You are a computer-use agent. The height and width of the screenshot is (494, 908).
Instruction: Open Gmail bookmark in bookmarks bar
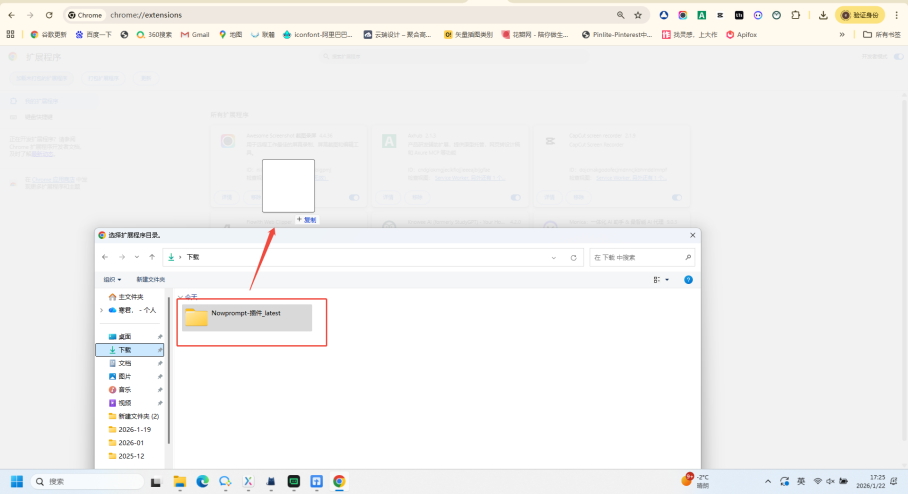pos(194,34)
